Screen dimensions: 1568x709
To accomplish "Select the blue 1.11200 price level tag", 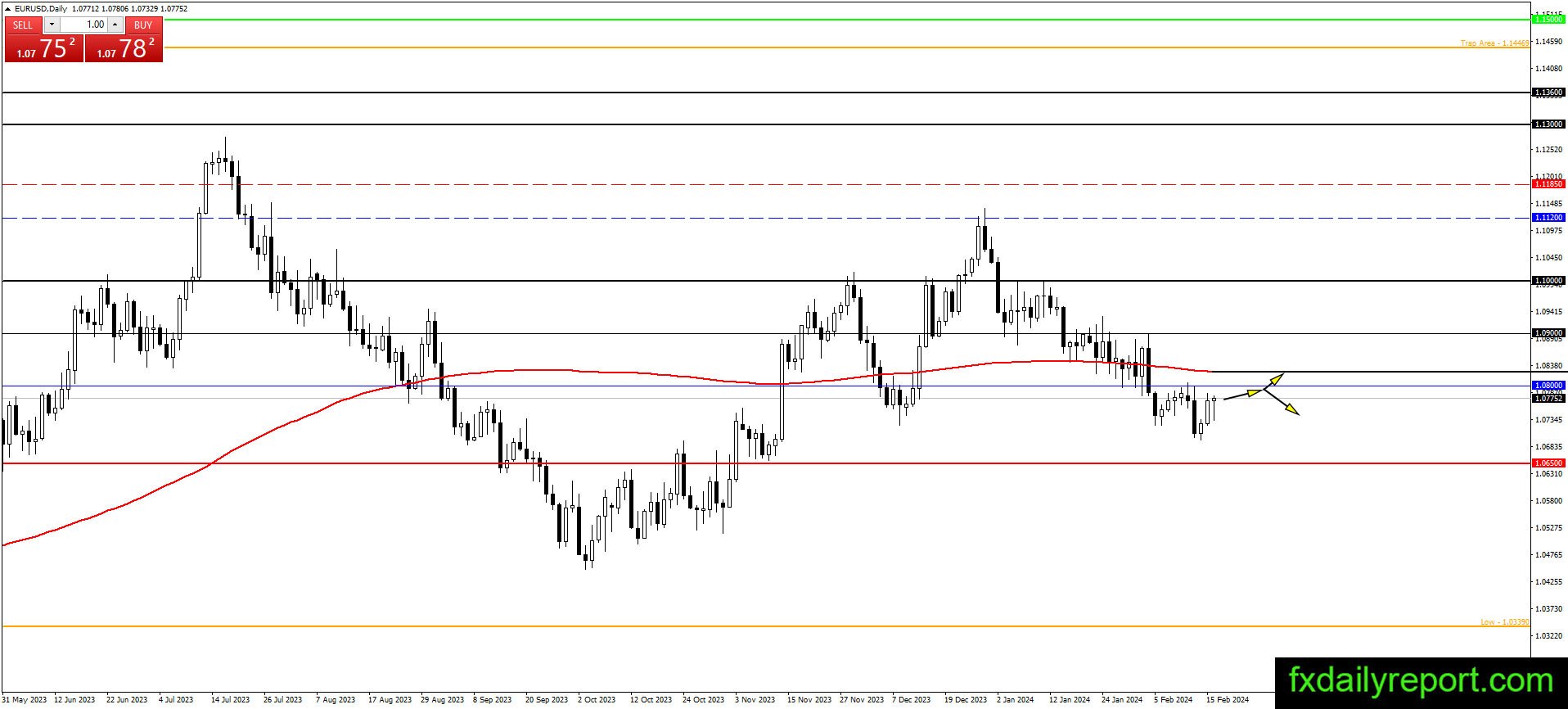I will click(1548, 218).
